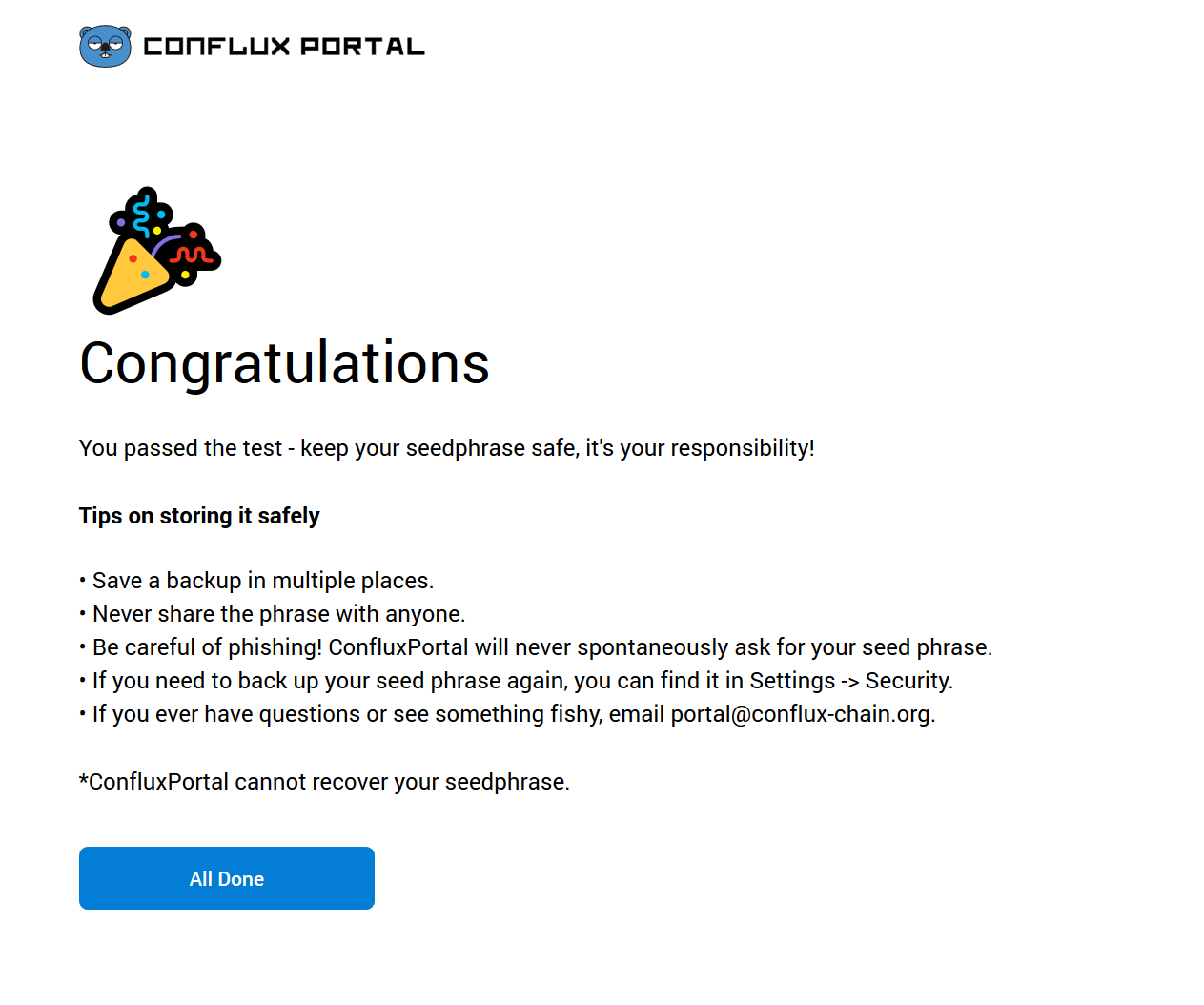Click the CONFLUX PORTAL wordmark text
1204x1005 pixels.
click(x=284, y=47)
